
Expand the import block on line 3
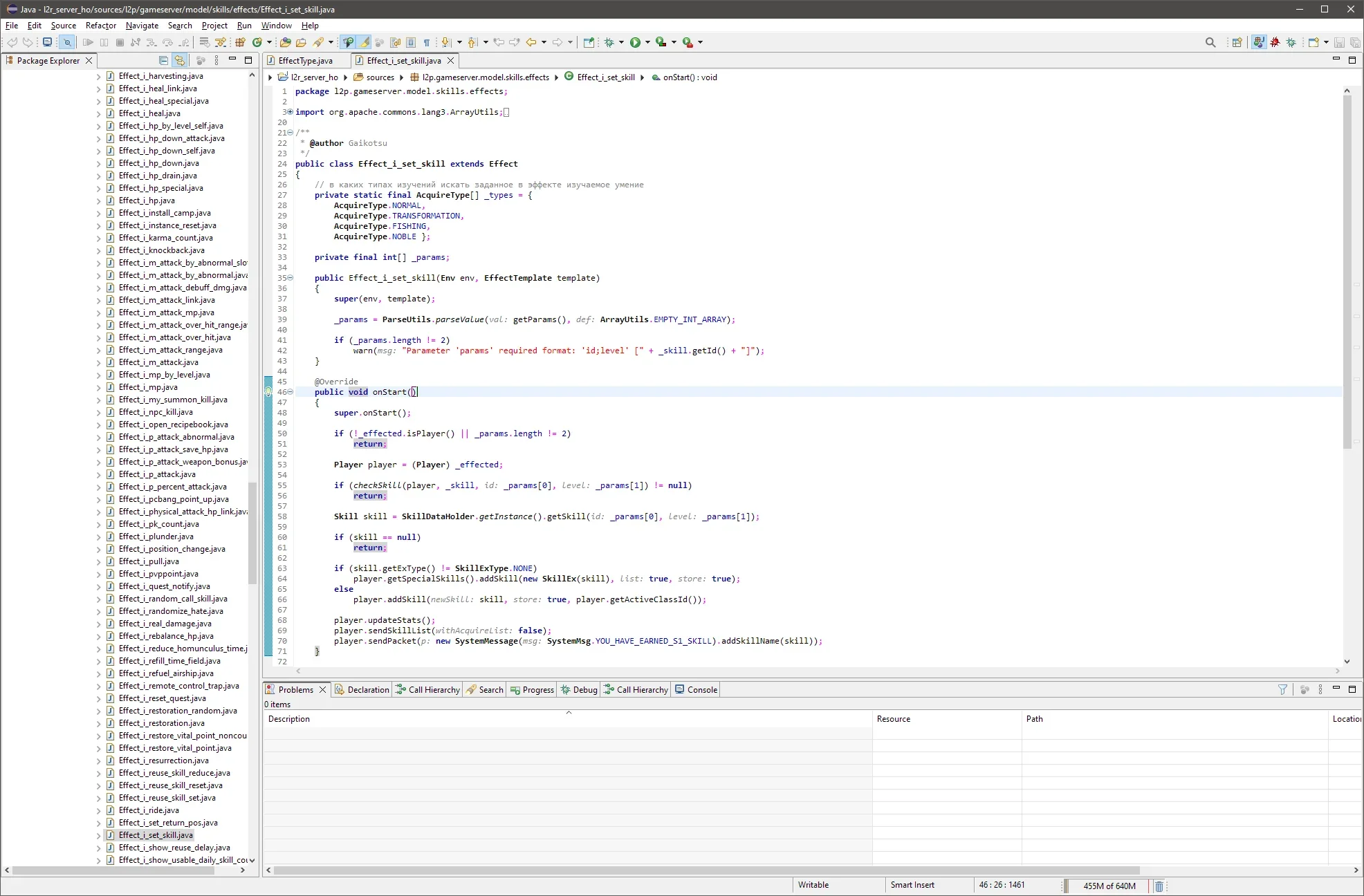click(x=291, y=112)
